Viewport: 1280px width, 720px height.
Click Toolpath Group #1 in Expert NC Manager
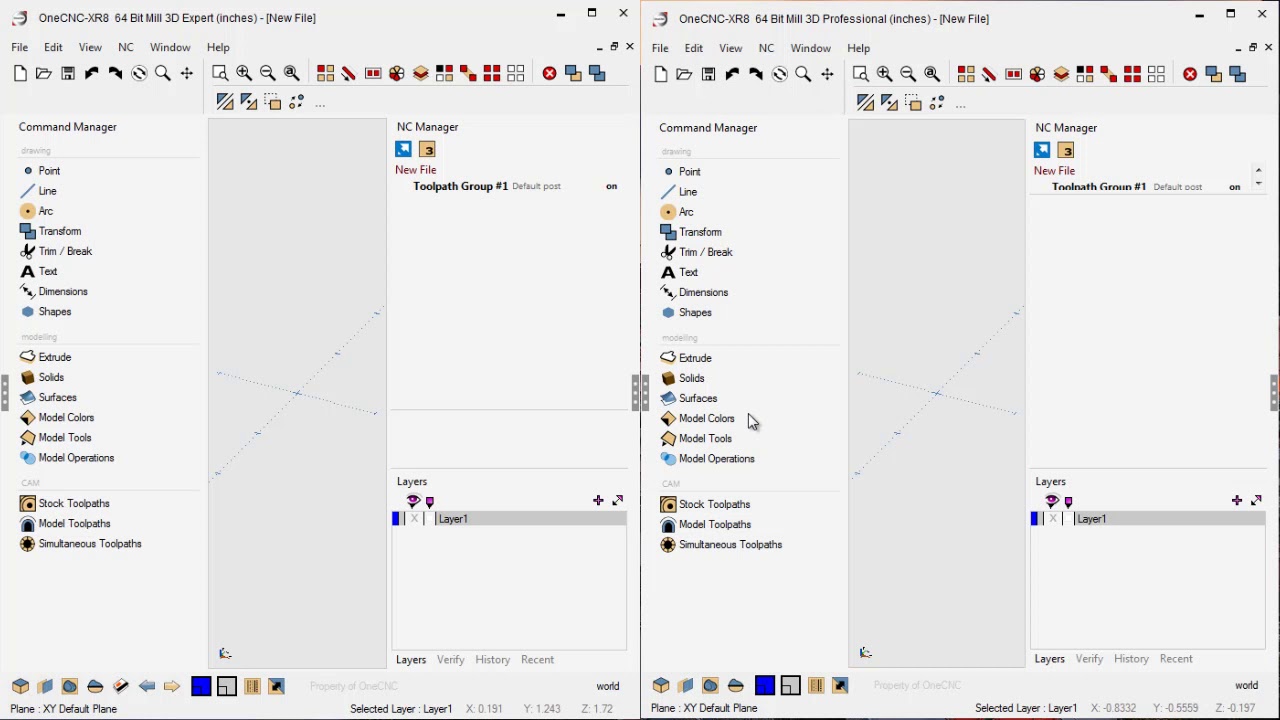click(460, 186)
